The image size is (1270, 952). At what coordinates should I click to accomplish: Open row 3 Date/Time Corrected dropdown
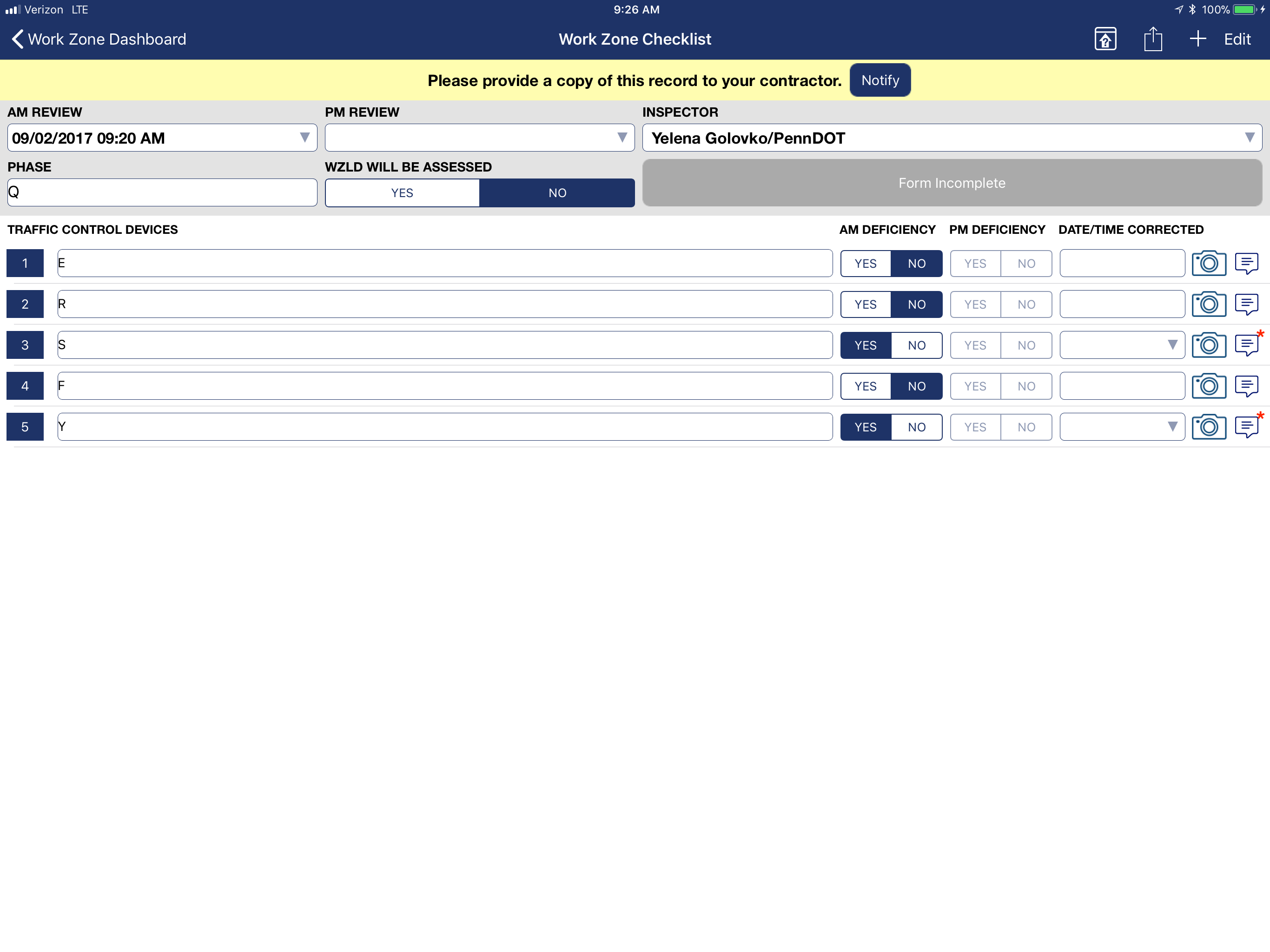[x=1122, y=345]
